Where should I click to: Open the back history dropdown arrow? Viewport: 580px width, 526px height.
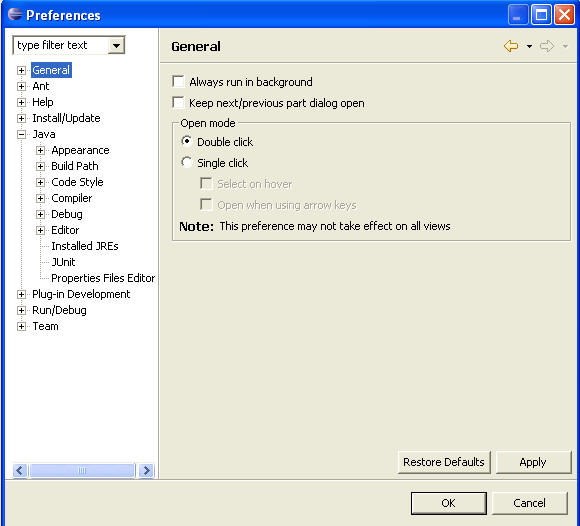click(529, 46)
